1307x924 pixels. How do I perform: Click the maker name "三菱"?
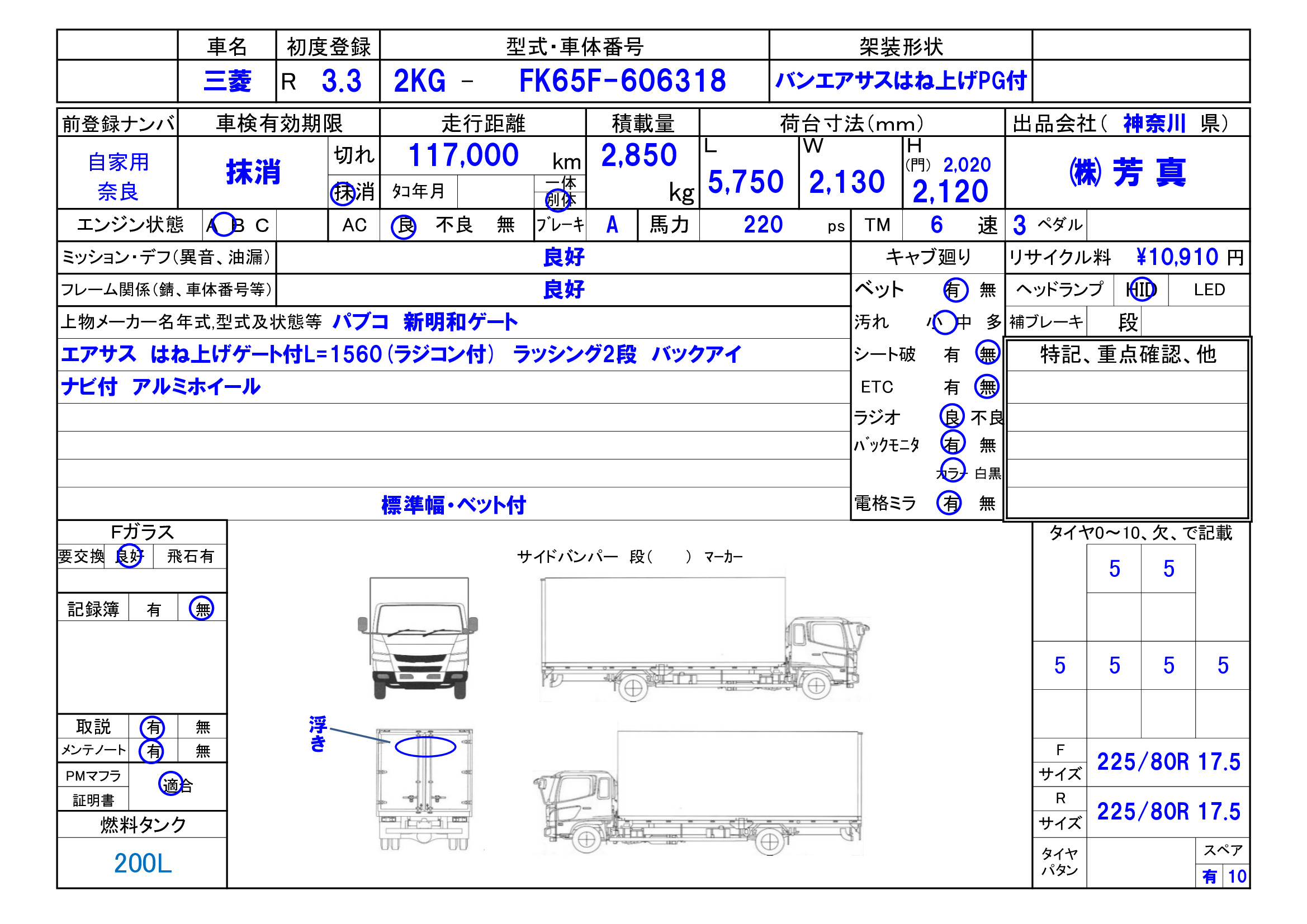point(227,82)
